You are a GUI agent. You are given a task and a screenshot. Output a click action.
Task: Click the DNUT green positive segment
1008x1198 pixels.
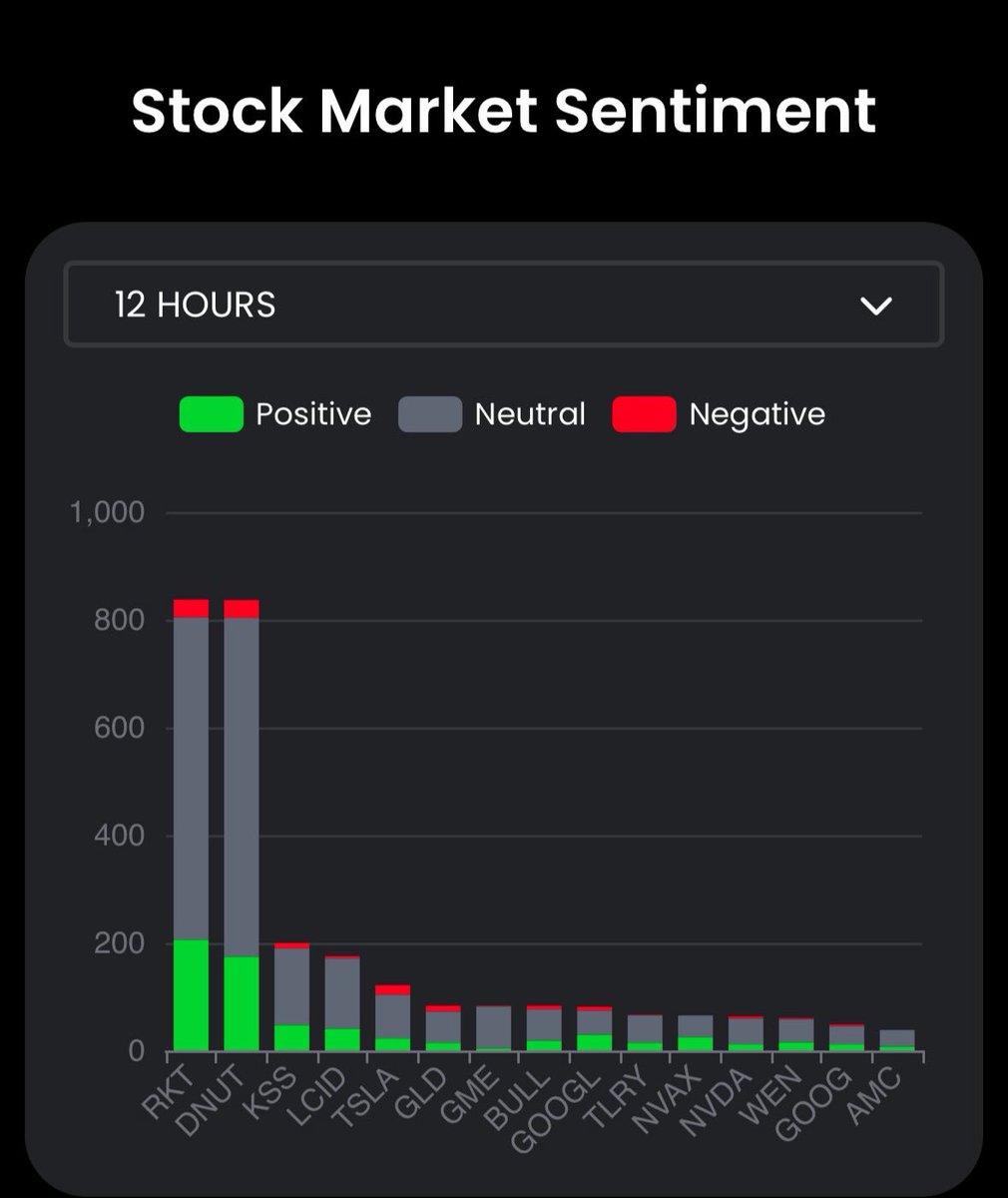(x=242, y=1003)
